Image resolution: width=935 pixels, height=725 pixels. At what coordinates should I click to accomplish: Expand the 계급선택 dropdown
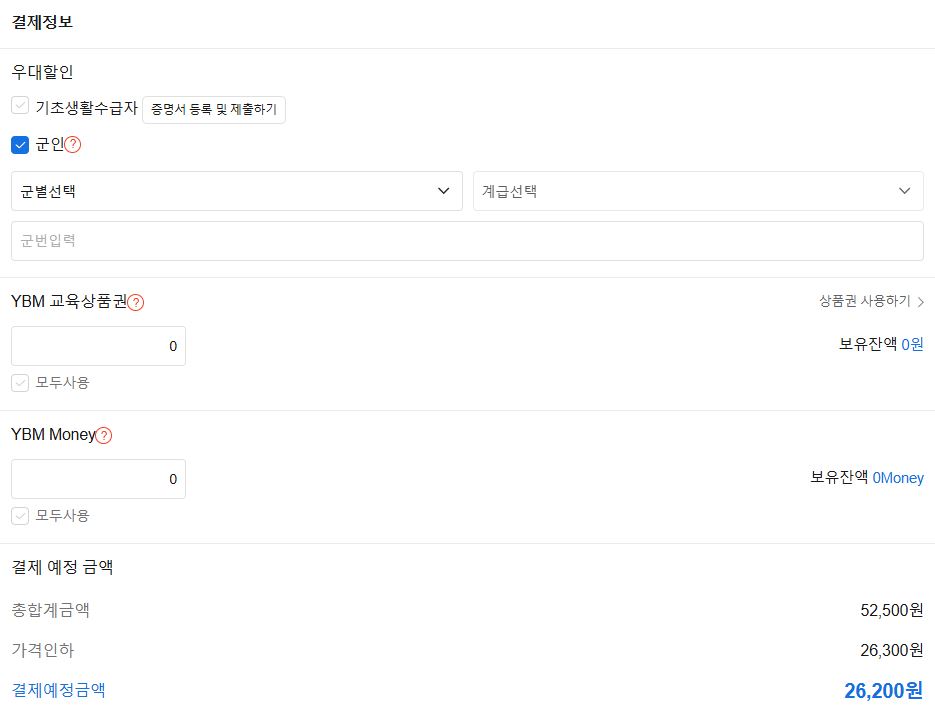(x=697, y=190)
